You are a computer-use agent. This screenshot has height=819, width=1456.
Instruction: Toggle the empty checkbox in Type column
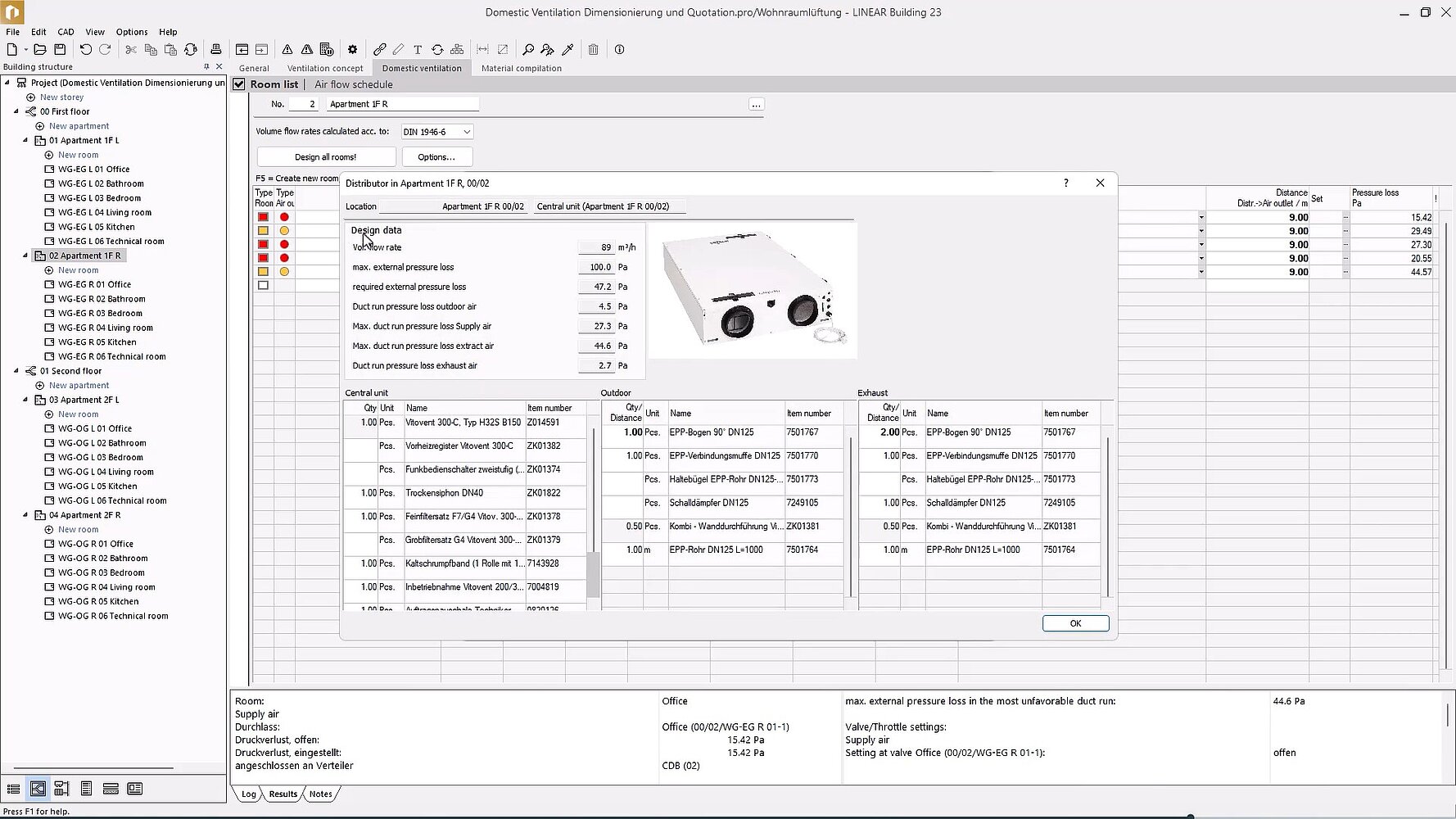coord(263,286)
